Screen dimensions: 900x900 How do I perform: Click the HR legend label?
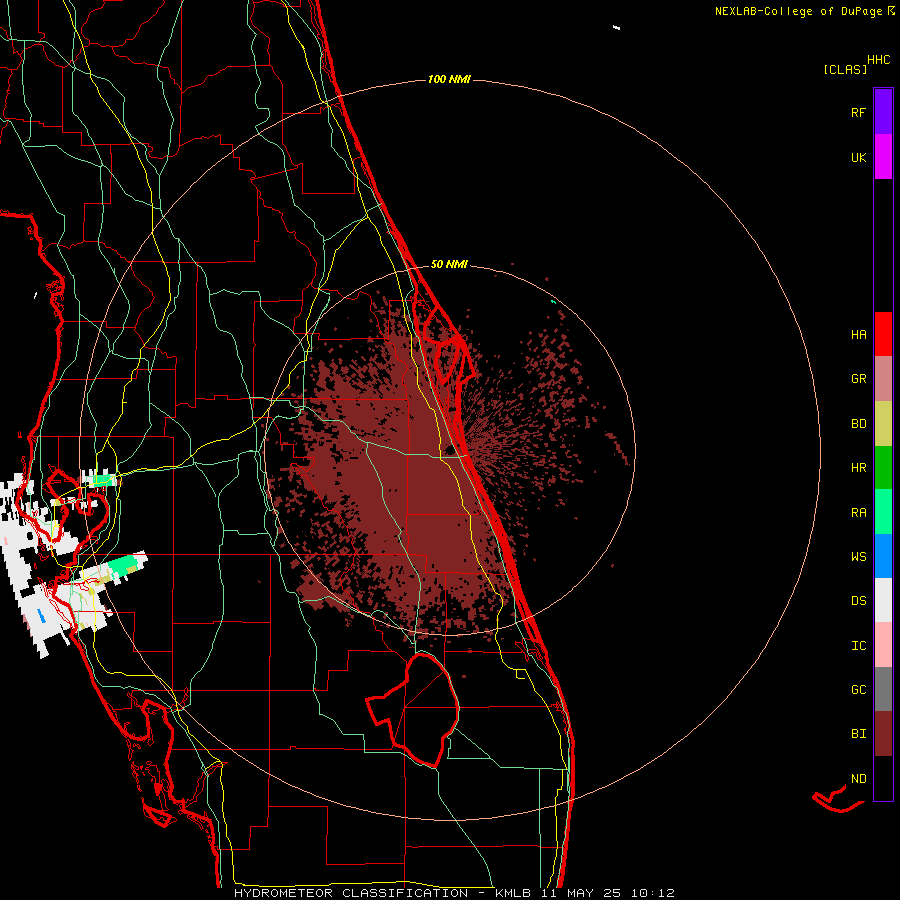[858, 468]
